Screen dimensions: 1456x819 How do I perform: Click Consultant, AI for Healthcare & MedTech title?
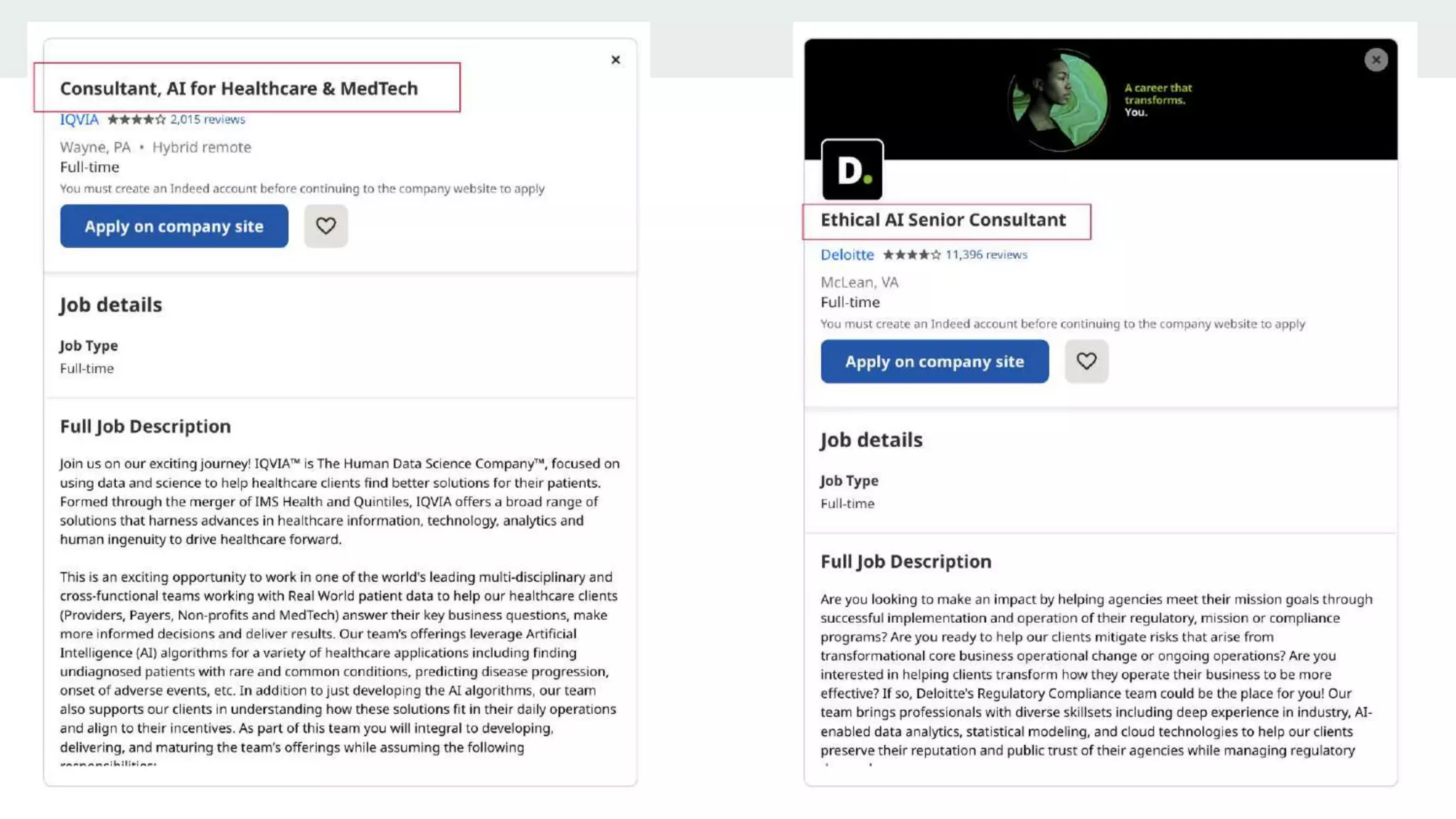pos(239,88)
